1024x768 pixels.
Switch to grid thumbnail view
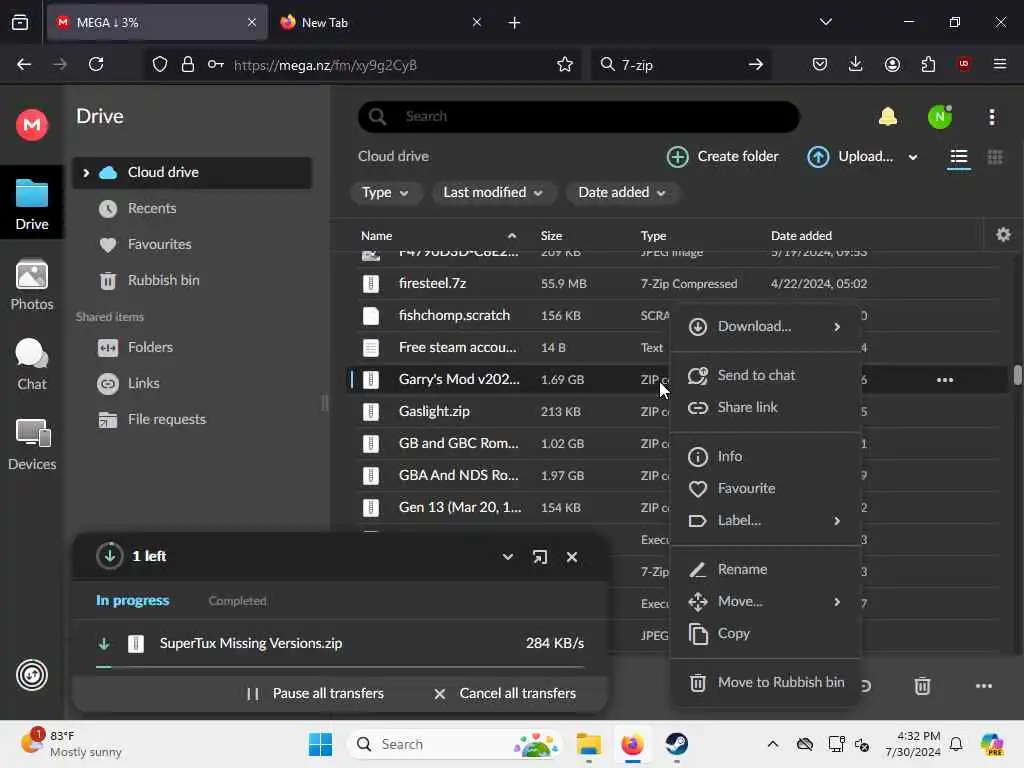[x=995, y=157]
